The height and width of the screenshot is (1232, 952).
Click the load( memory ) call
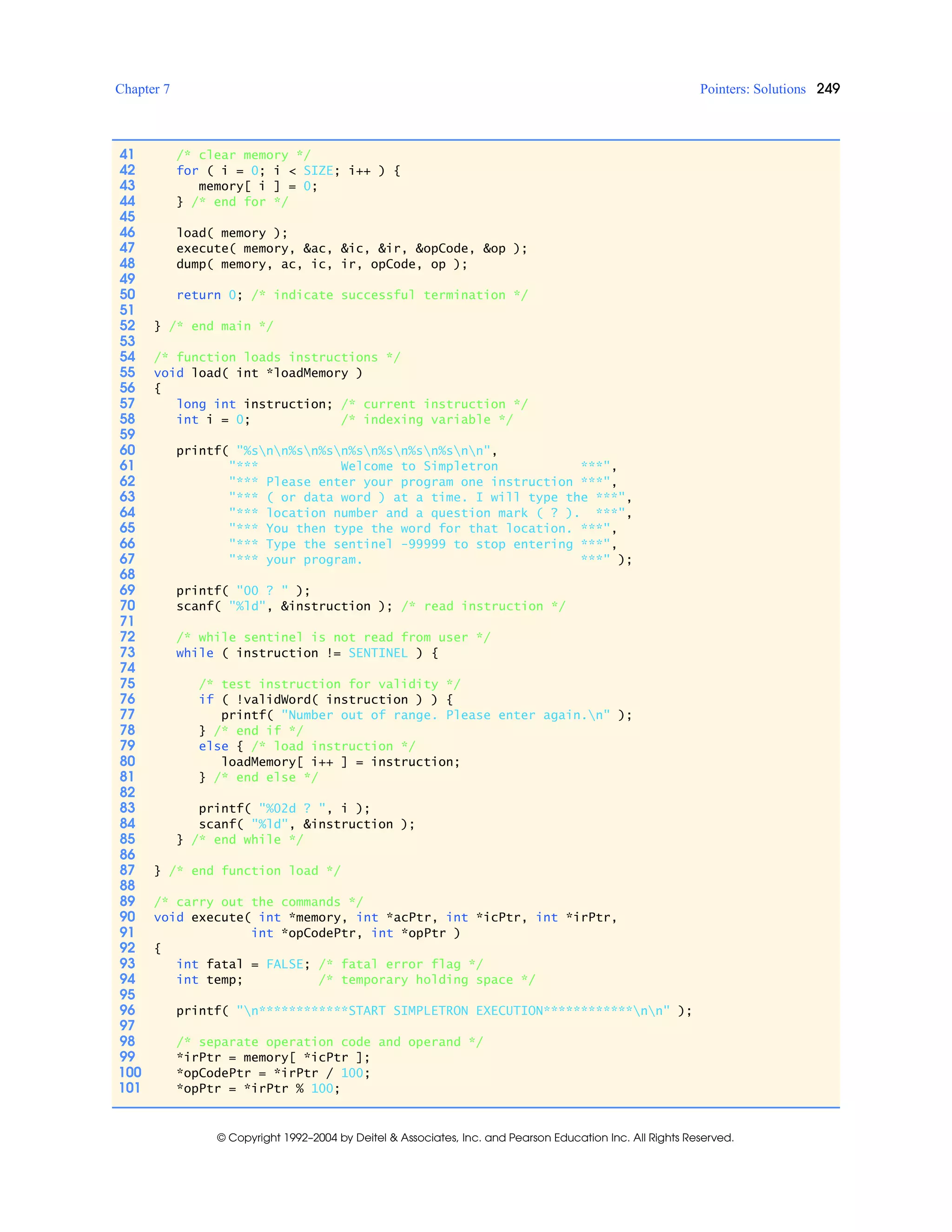click(232, 233)
